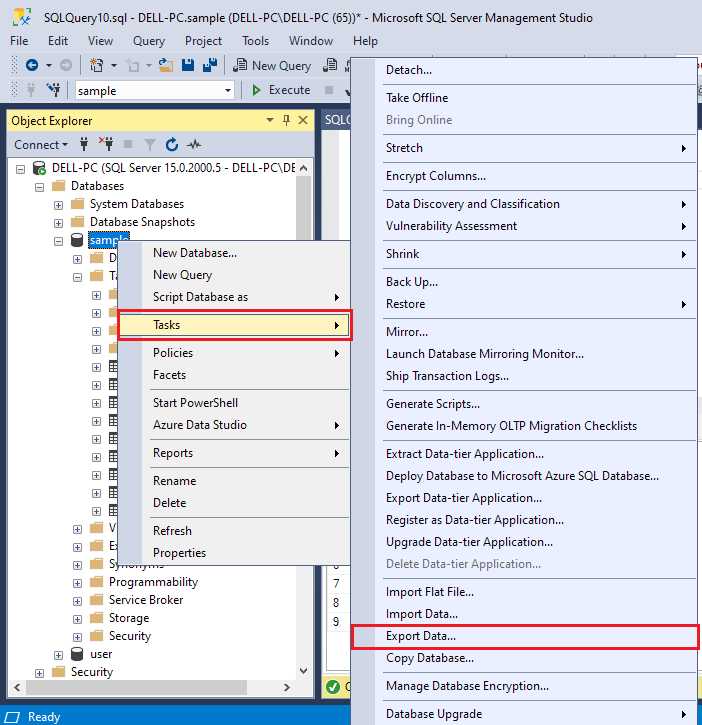Pin the Object Explorer panel with pushpin
The image size is (702, 725).
[287, 120]
